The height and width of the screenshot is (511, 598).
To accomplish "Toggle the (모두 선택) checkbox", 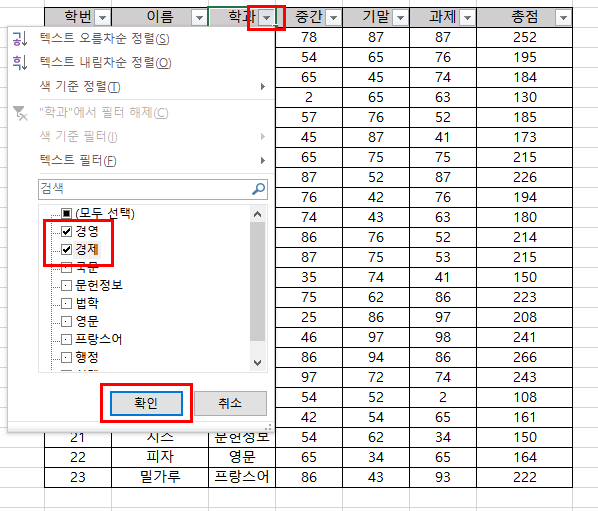I will (x=66, y=213).
